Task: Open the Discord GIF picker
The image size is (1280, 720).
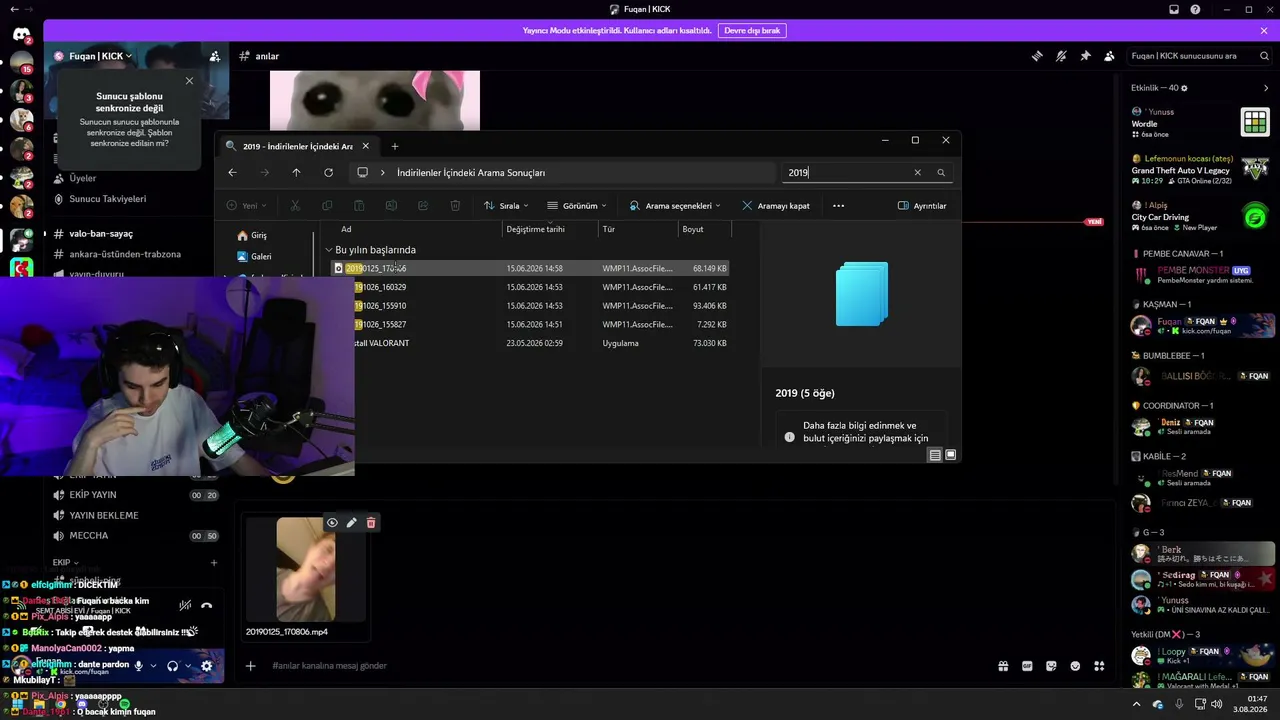Action: pos(1027,666)
